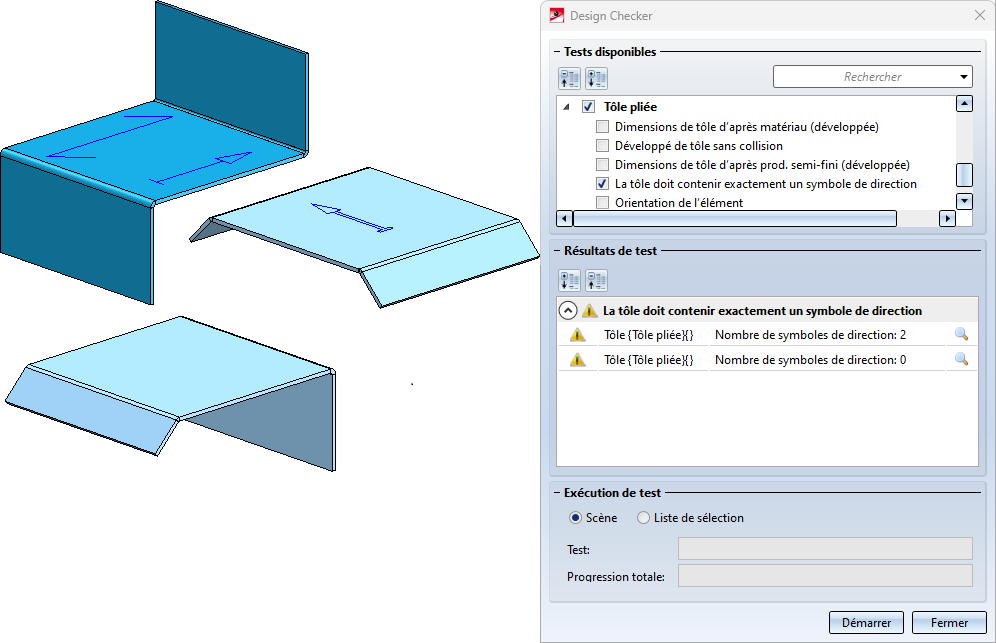Toggle the Tôle pliée checkbox
Screen dimensions: 996x643
(588, 107)
